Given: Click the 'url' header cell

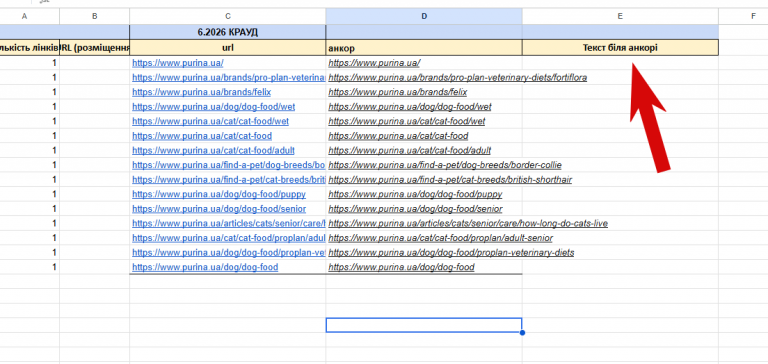Looking at the screenshot, I should (x=228, y=48).
